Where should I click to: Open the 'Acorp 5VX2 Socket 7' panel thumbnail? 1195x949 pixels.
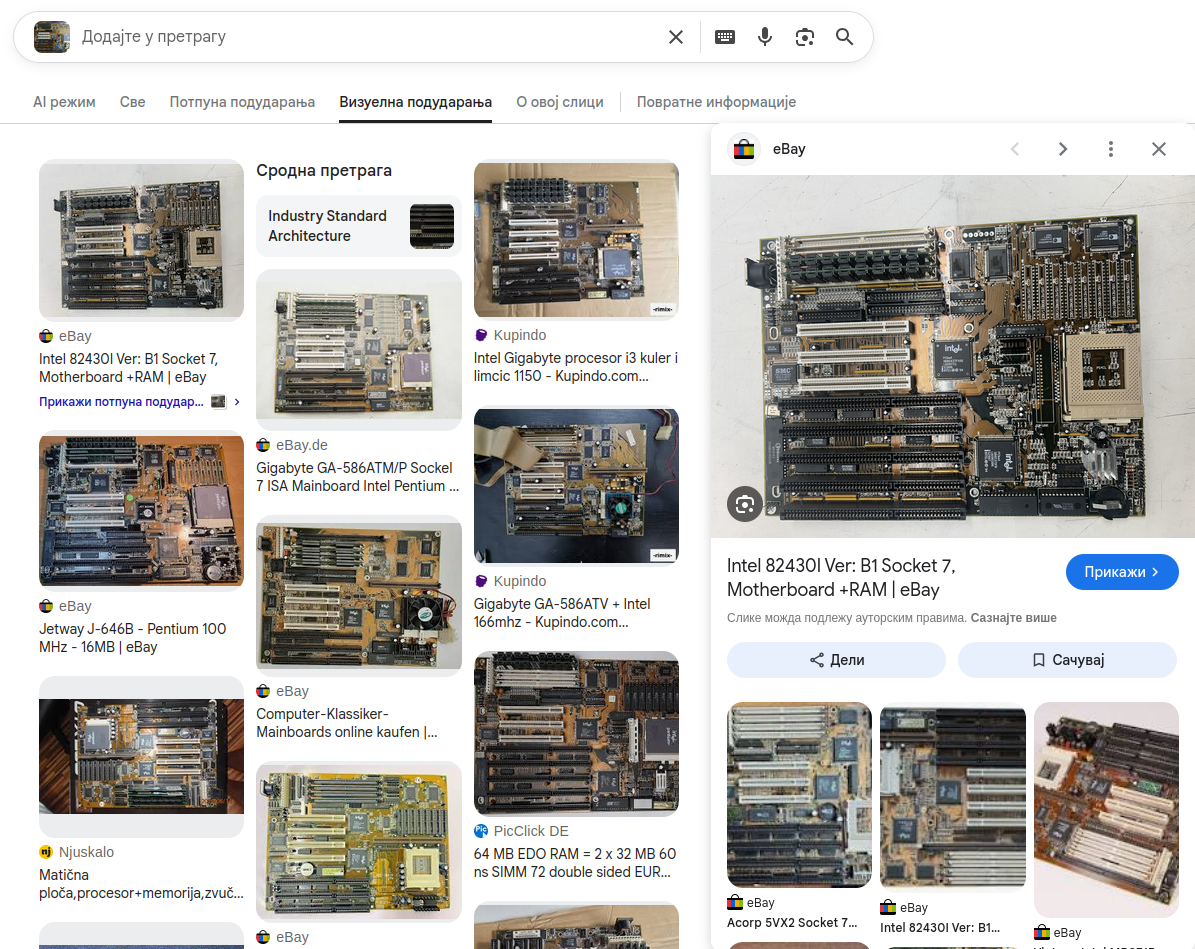(x=799, y=795)
